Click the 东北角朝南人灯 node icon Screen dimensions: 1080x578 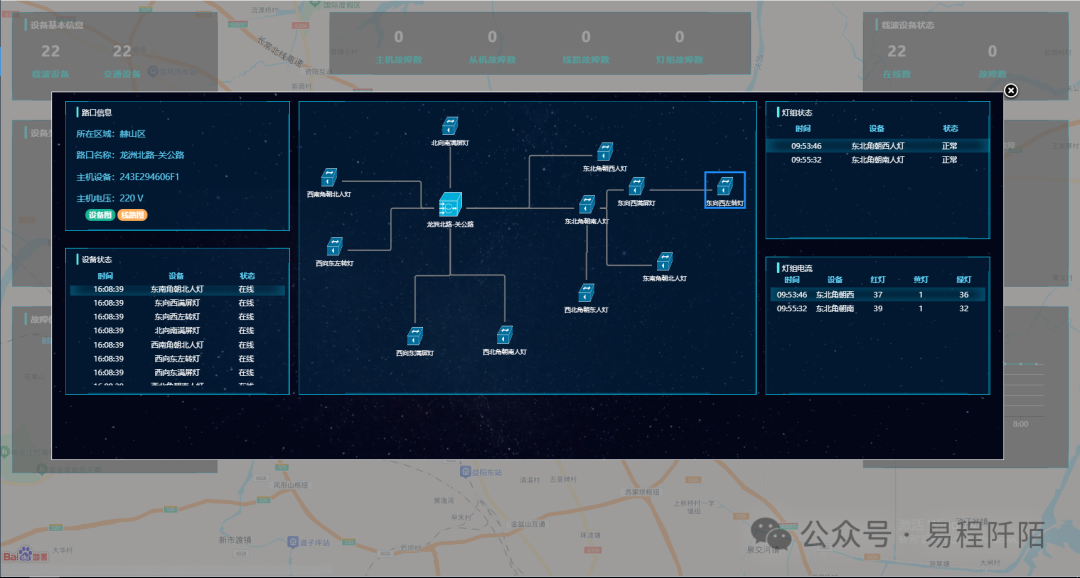[586, 204]
